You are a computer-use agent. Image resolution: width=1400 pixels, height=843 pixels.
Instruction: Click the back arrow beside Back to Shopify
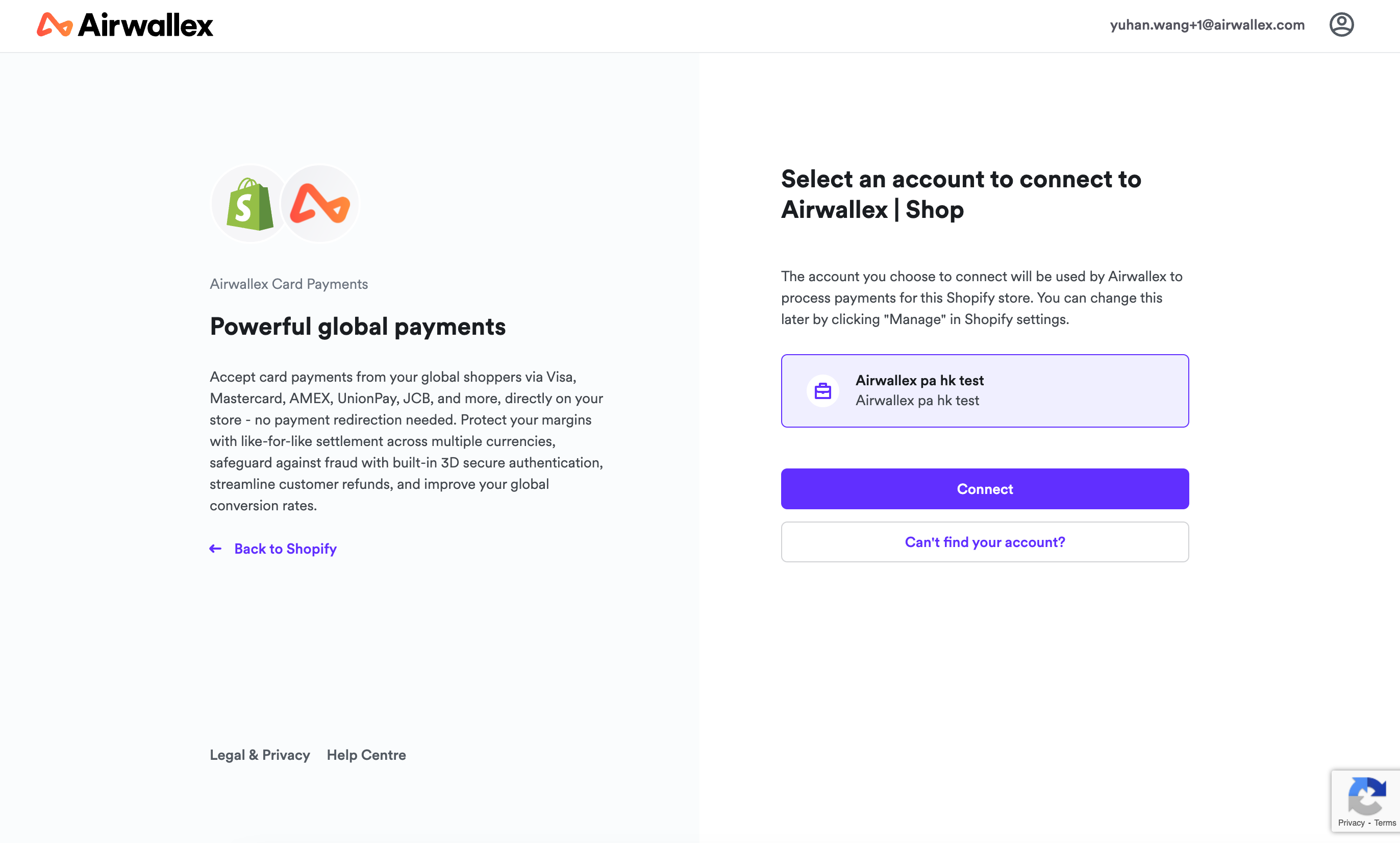(215, 549)
